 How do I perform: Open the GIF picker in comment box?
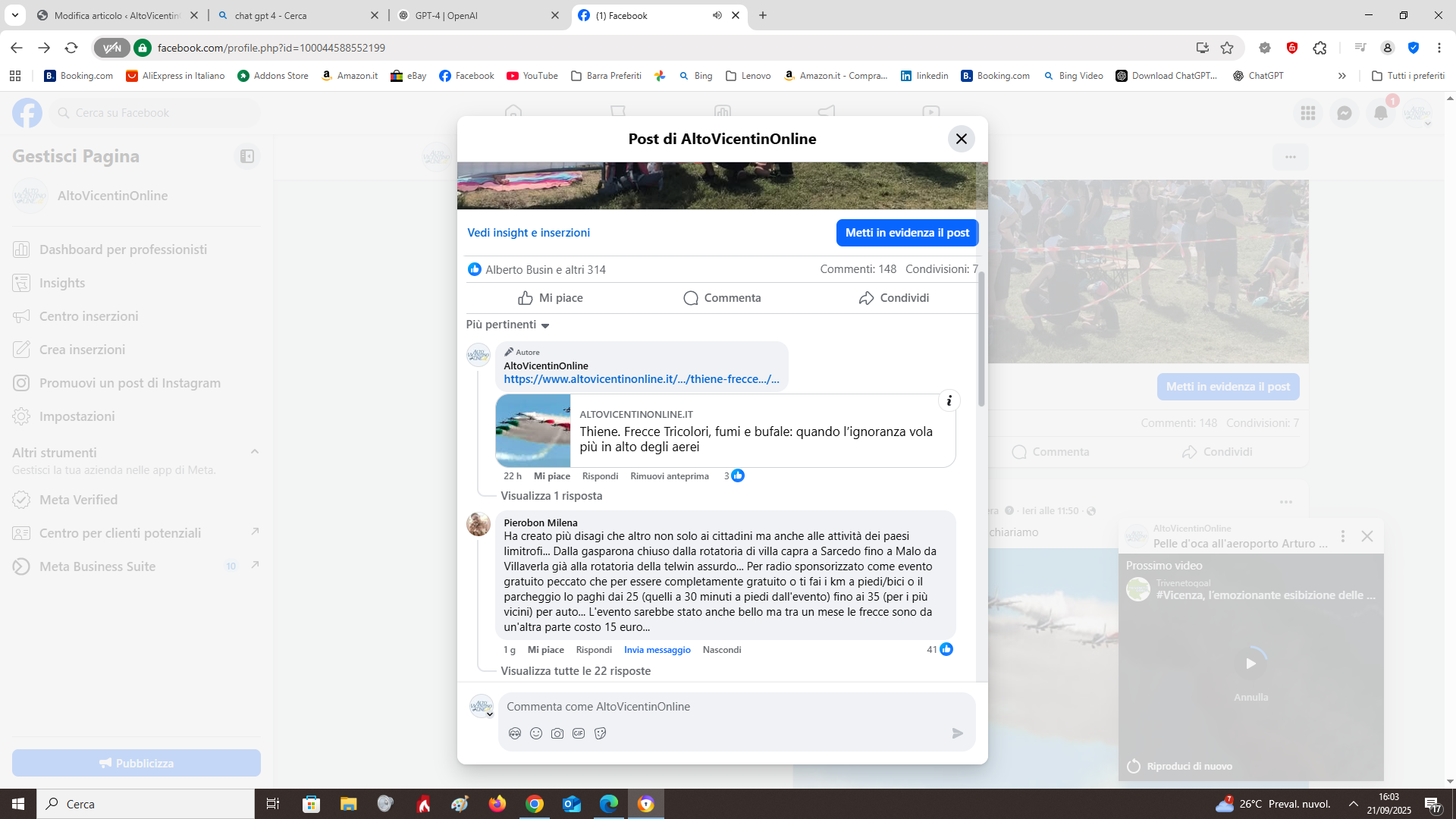tap(579, 733)
